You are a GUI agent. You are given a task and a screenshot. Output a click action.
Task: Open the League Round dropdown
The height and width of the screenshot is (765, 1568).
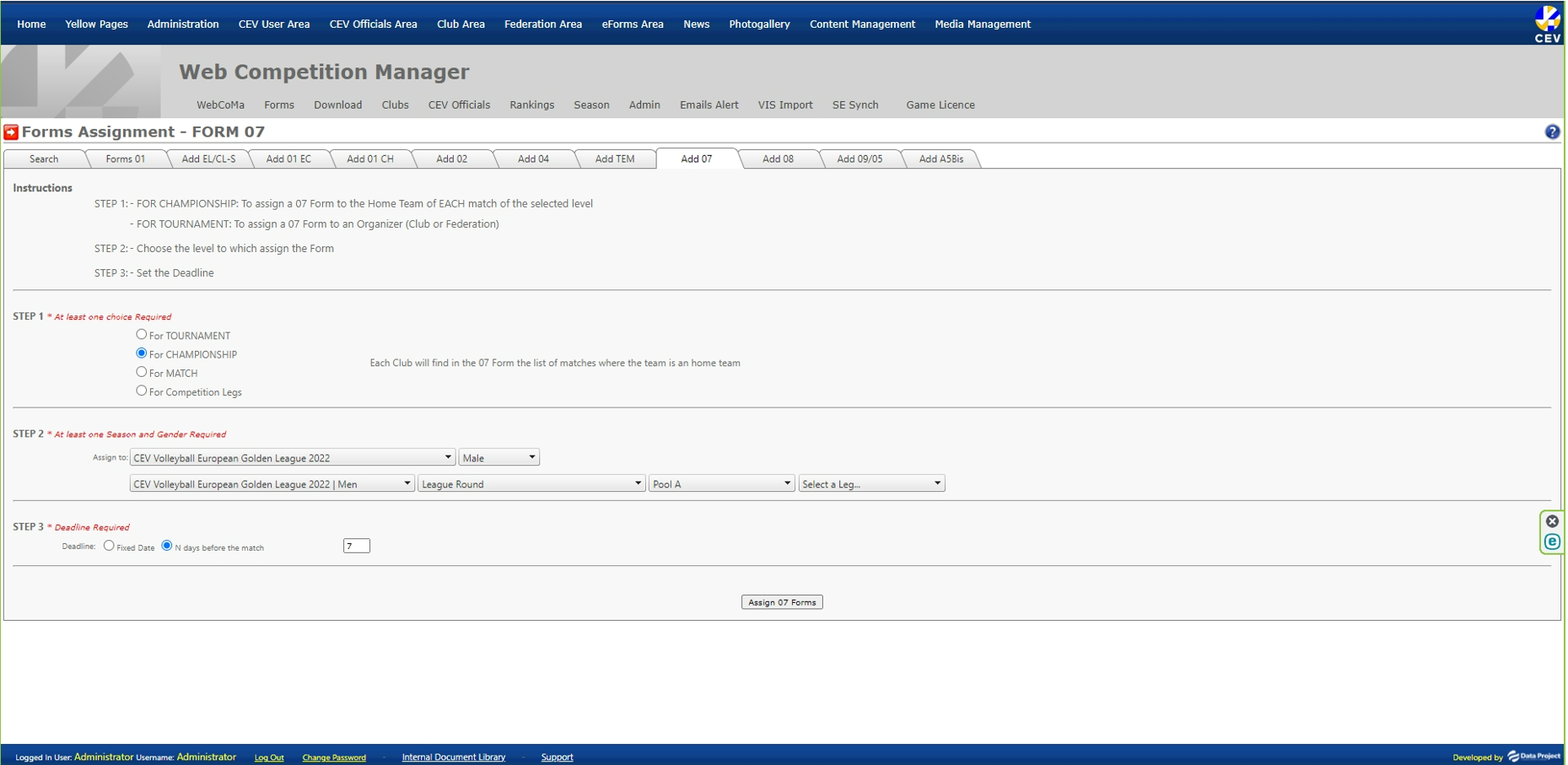pos(531,484)
